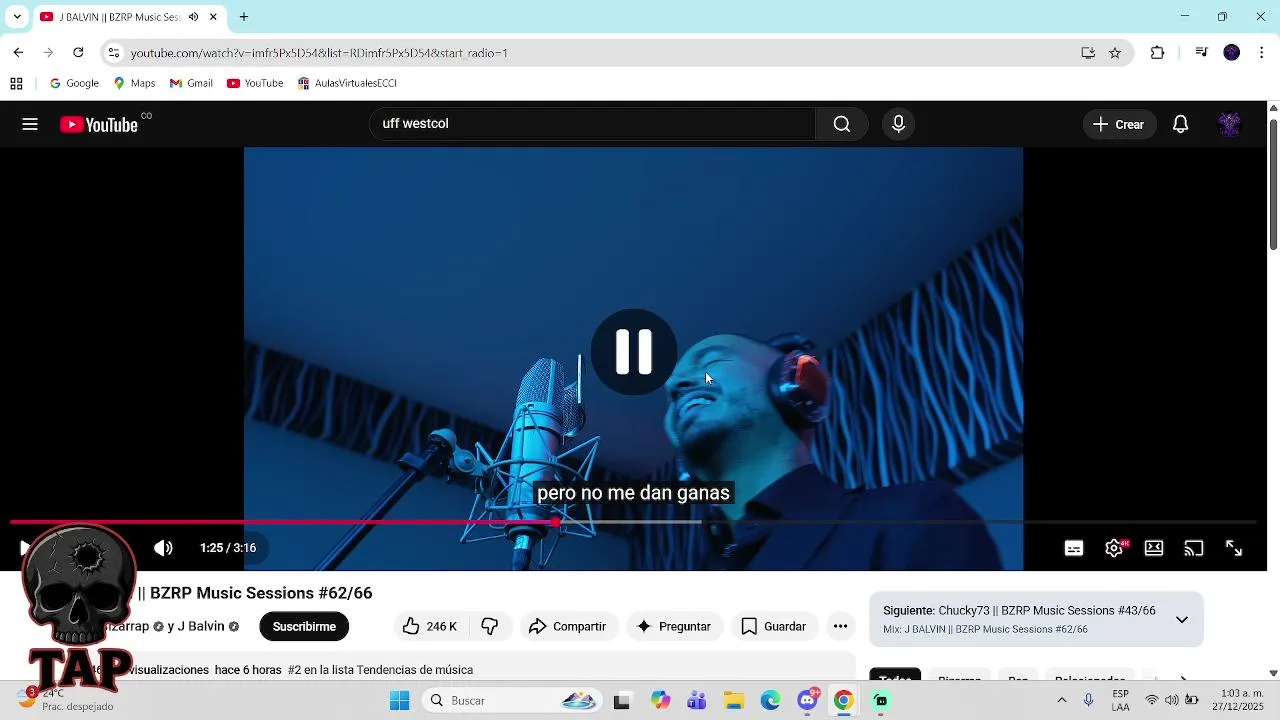The width and height of the screenshot is (1280, 720).
Task: Subscribe with the Suscribirme button
Action: 304,627
